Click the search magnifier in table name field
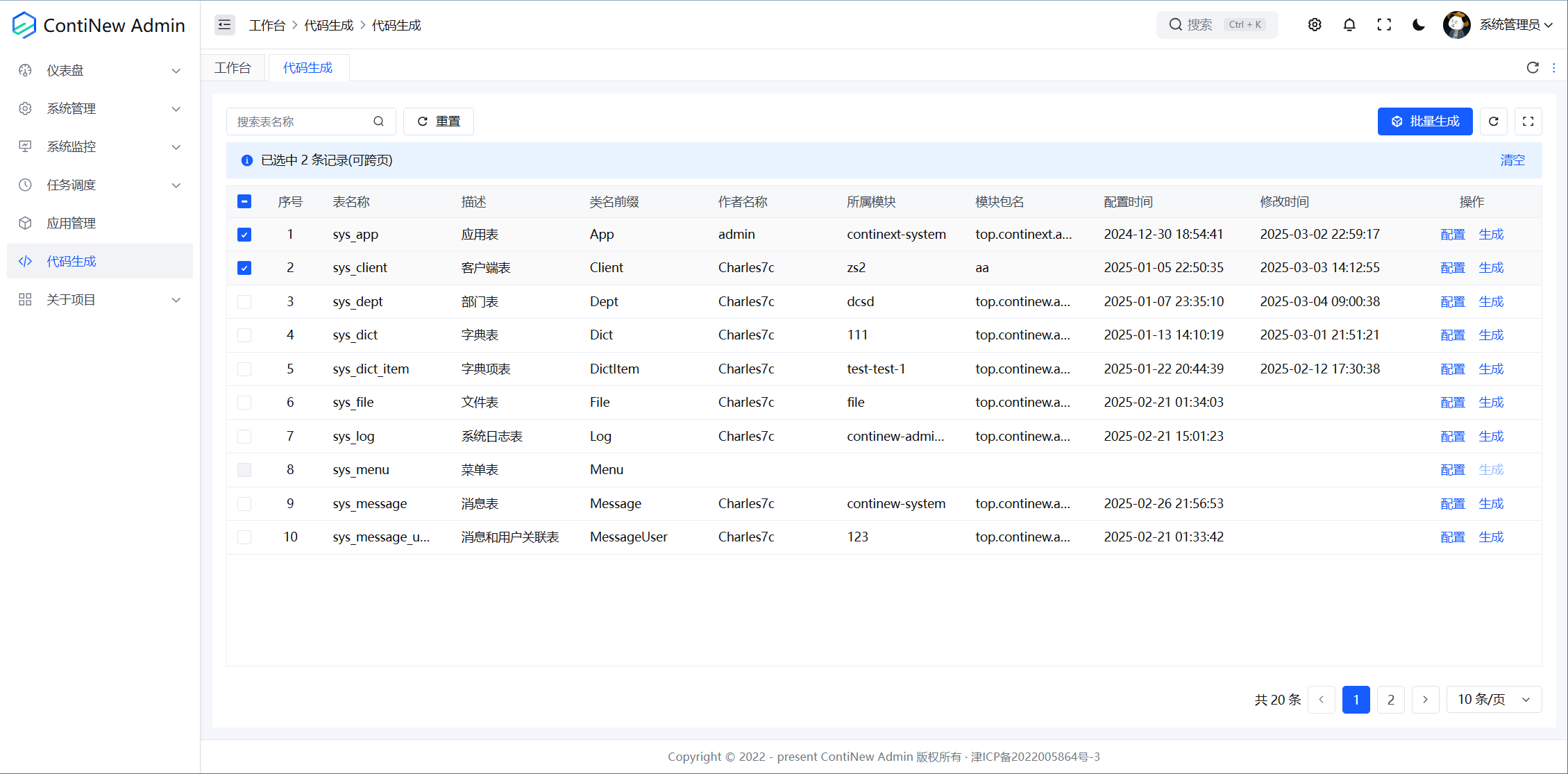The width and height of the screenshot is (1568, 774). point(378,121)
